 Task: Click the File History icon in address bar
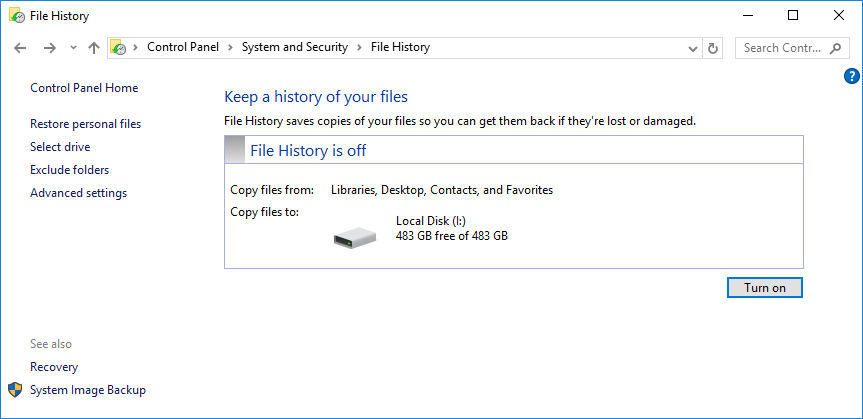118,48
